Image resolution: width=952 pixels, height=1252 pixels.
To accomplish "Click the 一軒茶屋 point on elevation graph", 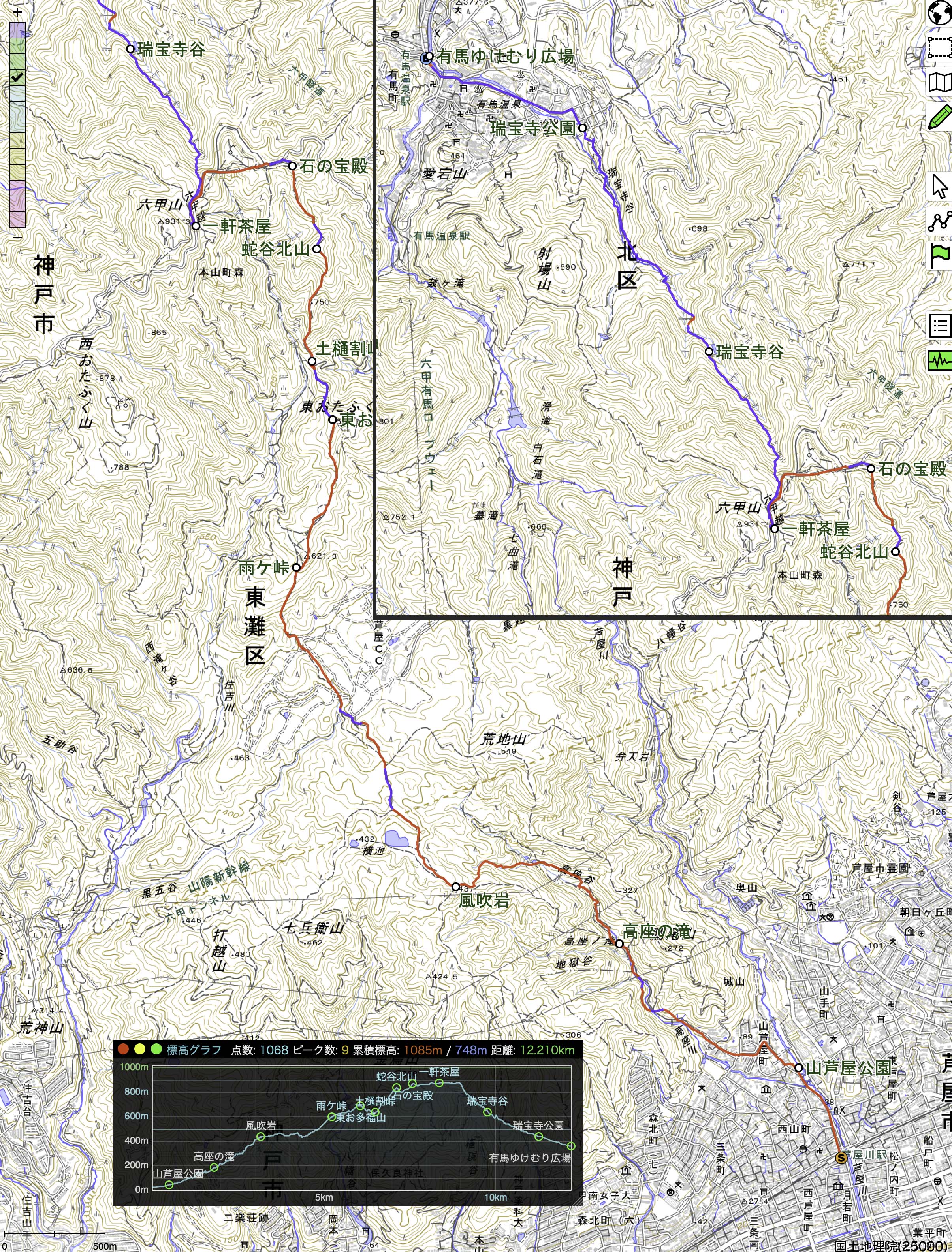I will 439,1083.
